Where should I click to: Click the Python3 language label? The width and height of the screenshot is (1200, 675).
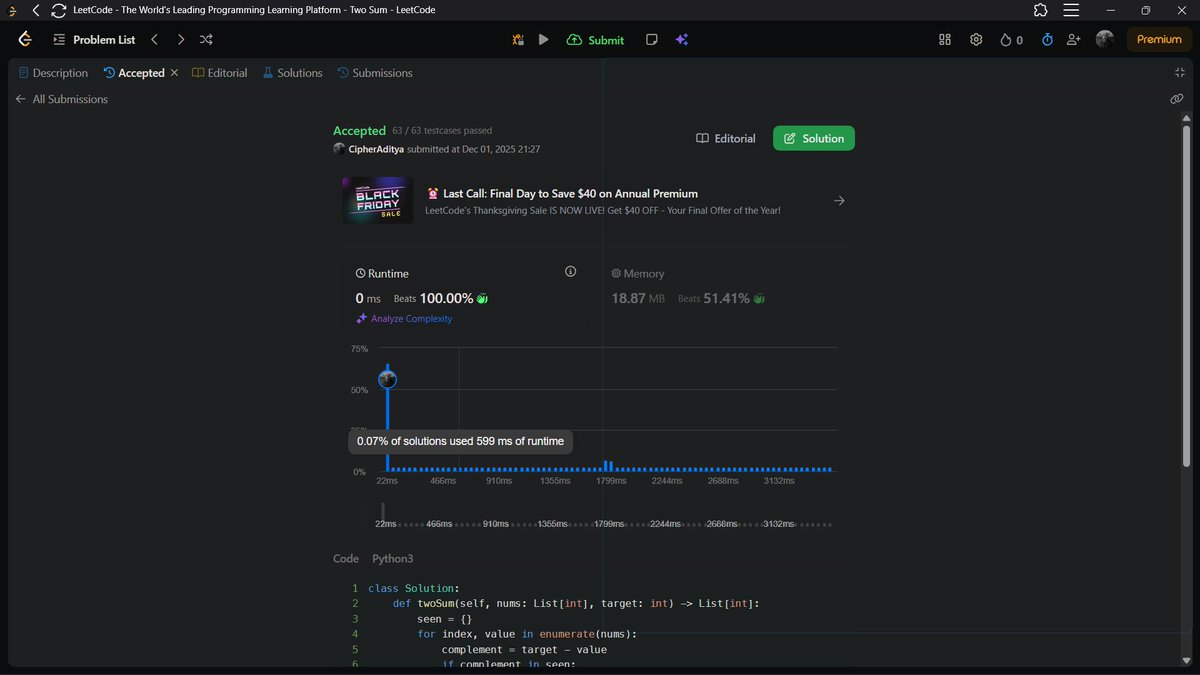tap(393, 559)
